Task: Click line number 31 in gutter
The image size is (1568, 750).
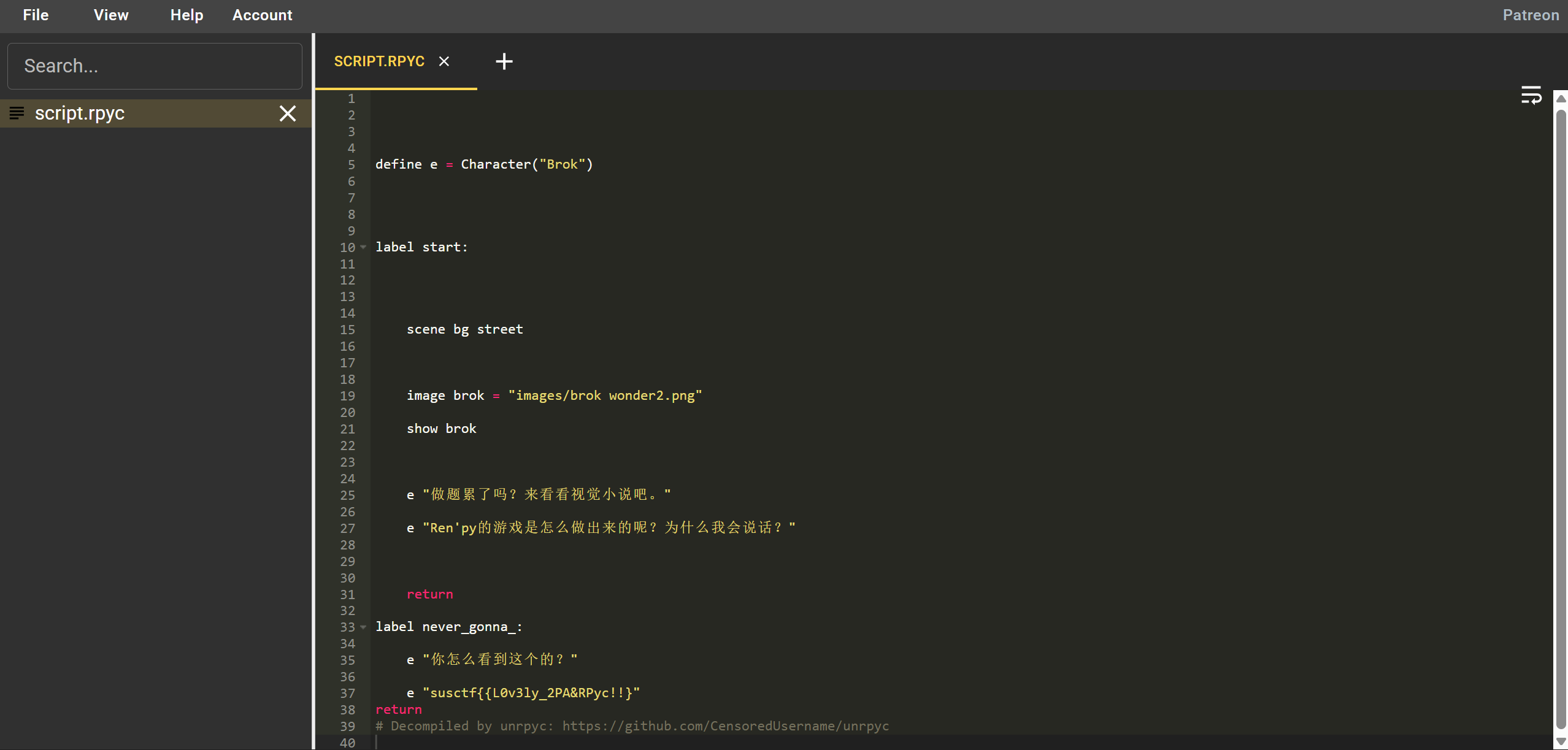Action: (x=348, y=594)
